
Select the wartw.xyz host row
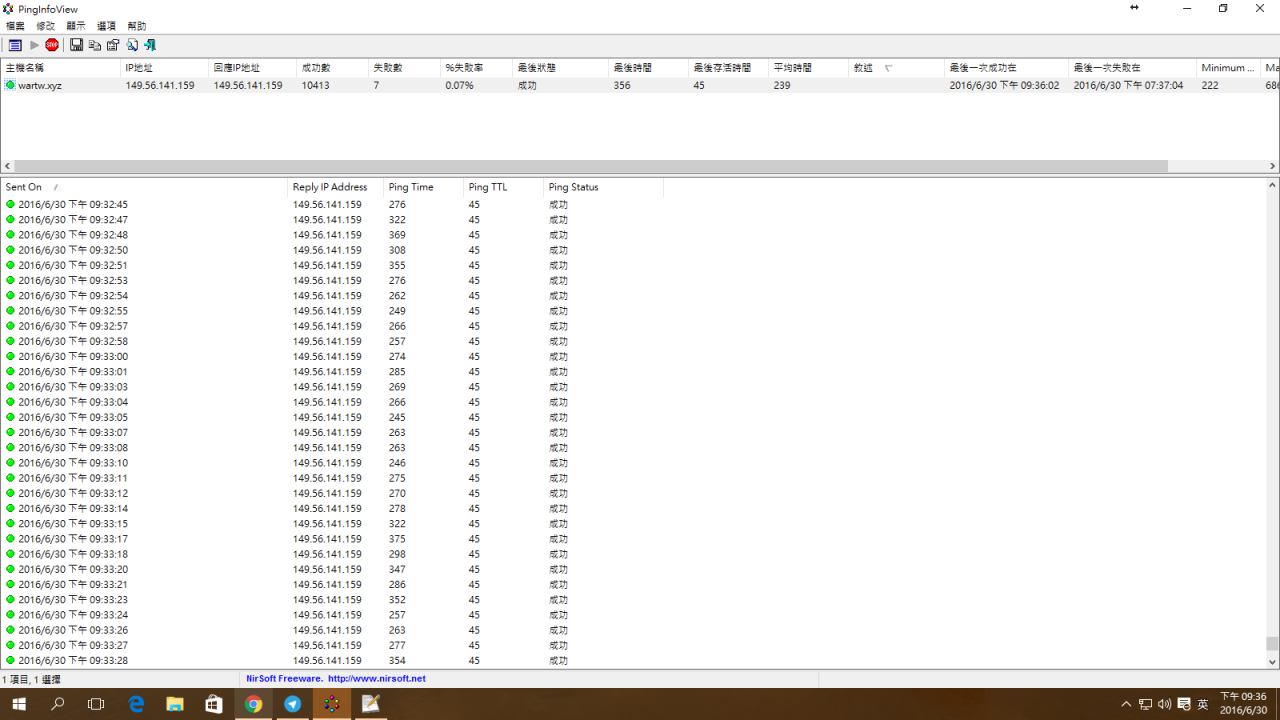click(x=40, y=86)
